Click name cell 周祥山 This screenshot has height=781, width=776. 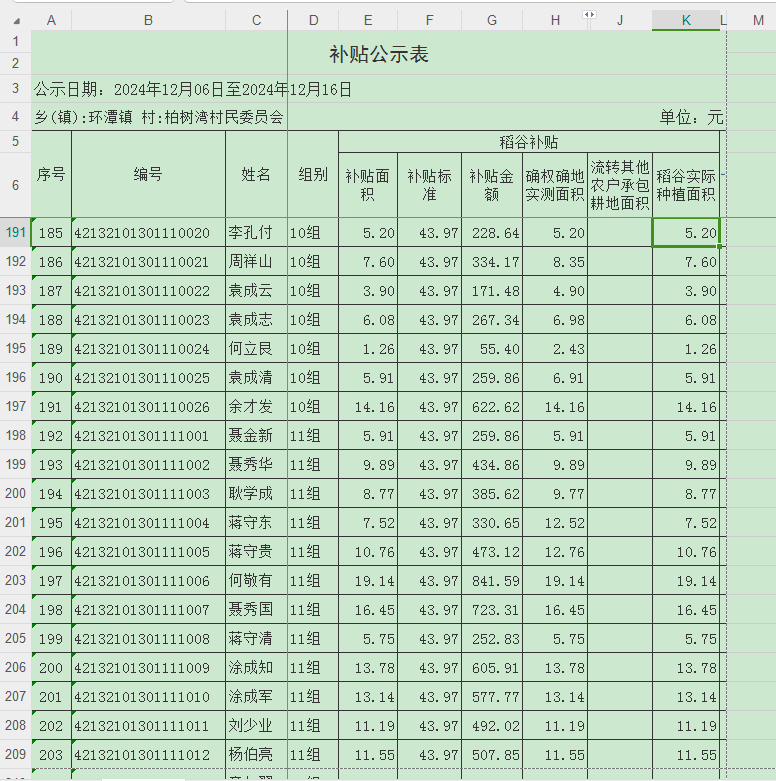click(257, 261)
